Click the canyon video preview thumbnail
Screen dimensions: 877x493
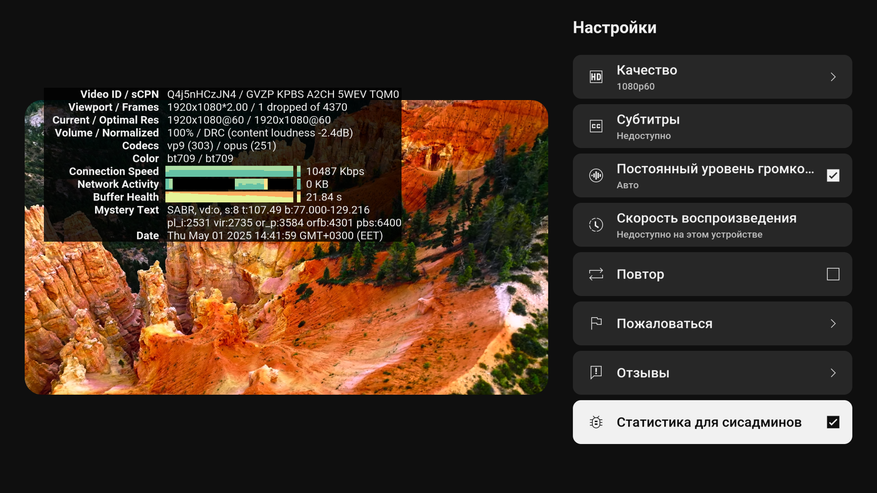pyautogui.click(x=286, y=247)
